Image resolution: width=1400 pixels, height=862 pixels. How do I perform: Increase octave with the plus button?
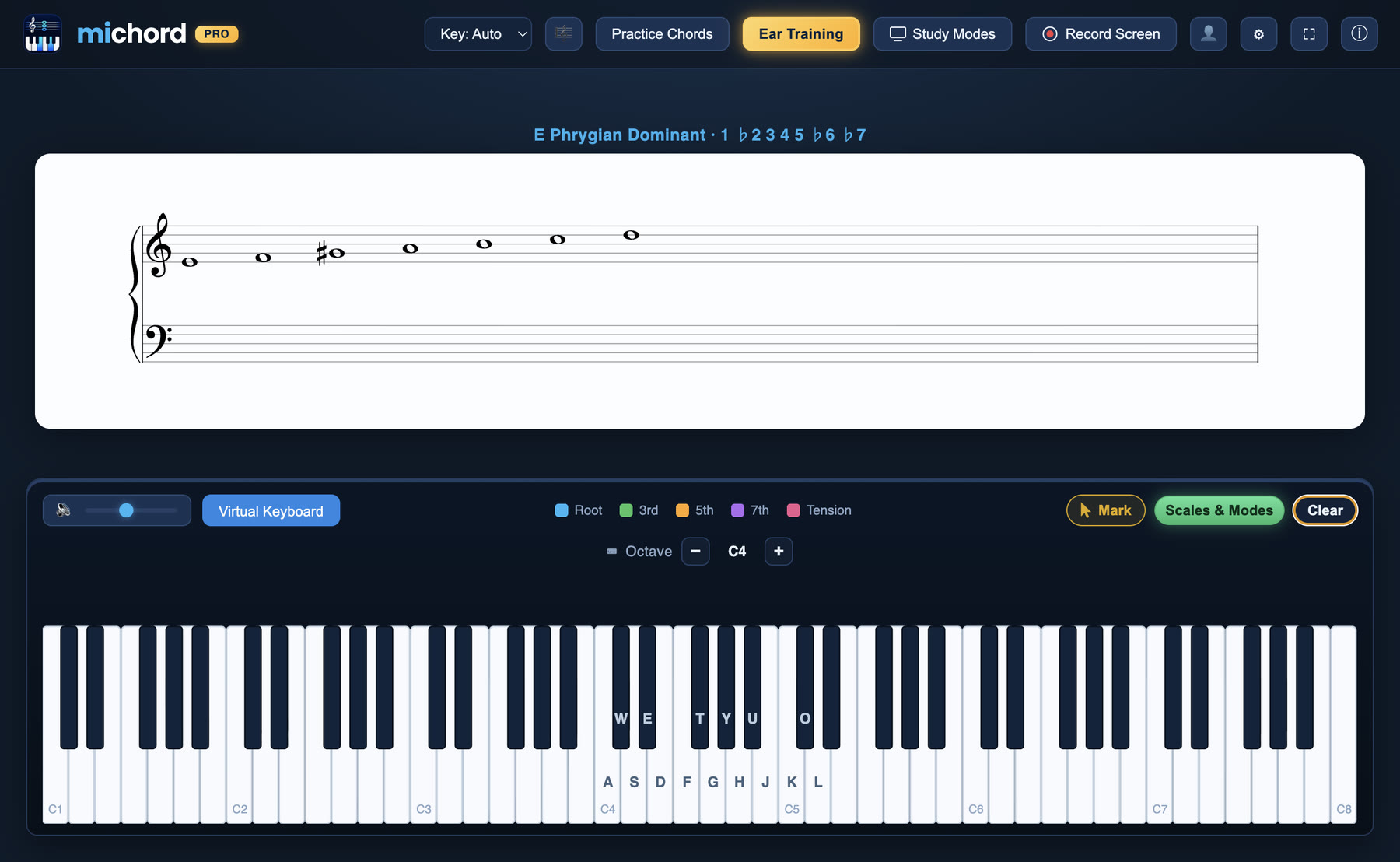point(779,551)
